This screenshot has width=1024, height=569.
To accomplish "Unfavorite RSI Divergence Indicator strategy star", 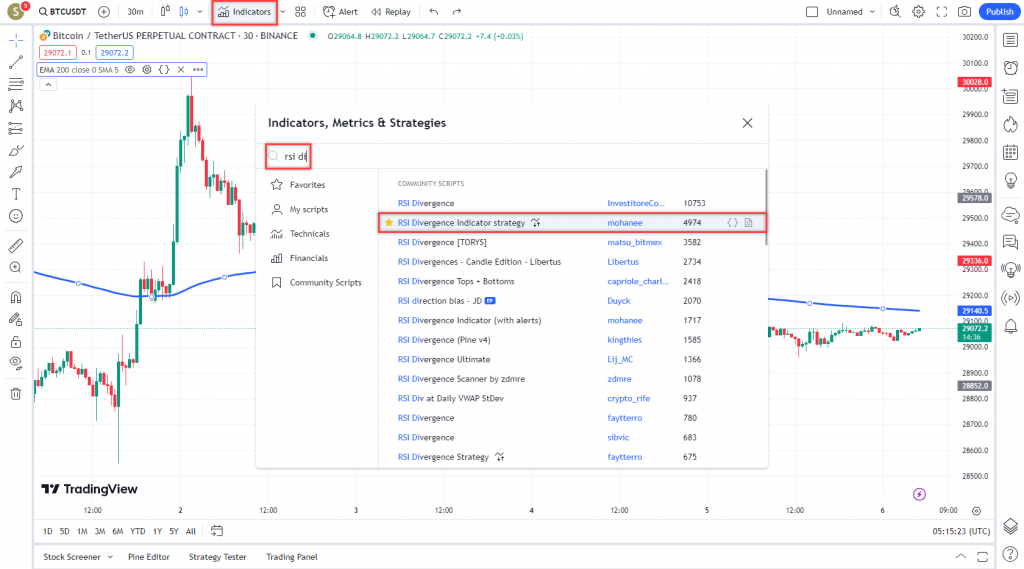I will tap(389, 223).
